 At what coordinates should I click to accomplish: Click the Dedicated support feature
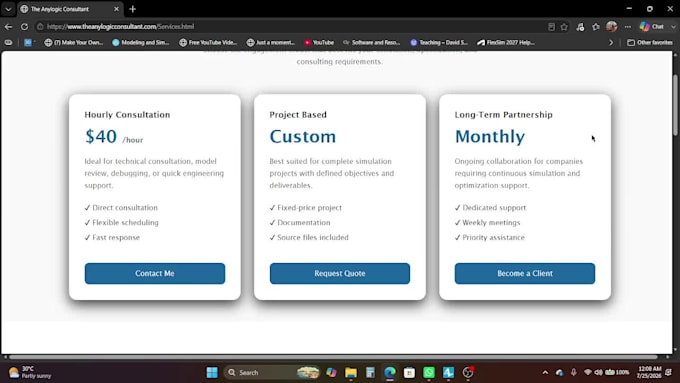click(x=490, y=207)
